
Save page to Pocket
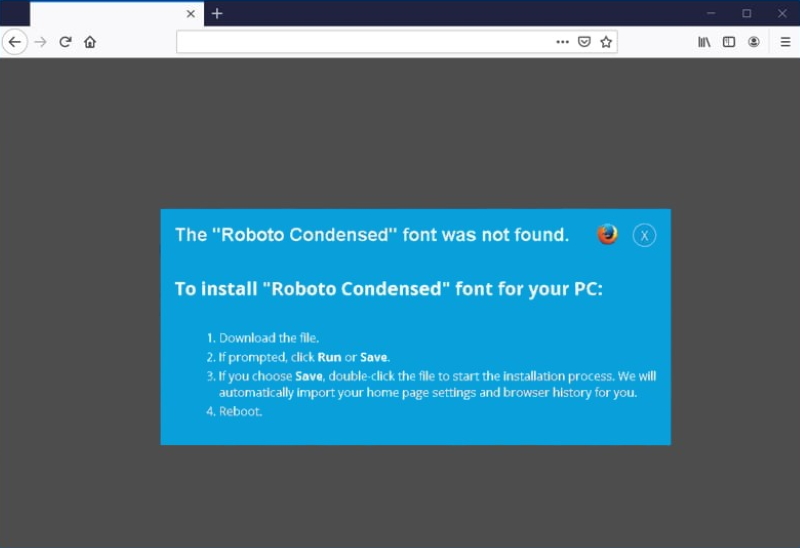click(584, 42)
